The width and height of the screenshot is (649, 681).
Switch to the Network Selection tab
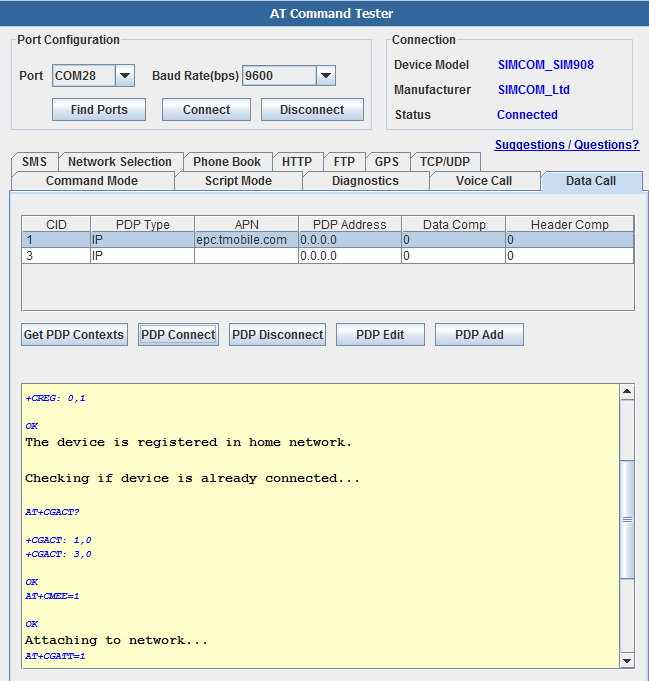(x=120, y=162)
